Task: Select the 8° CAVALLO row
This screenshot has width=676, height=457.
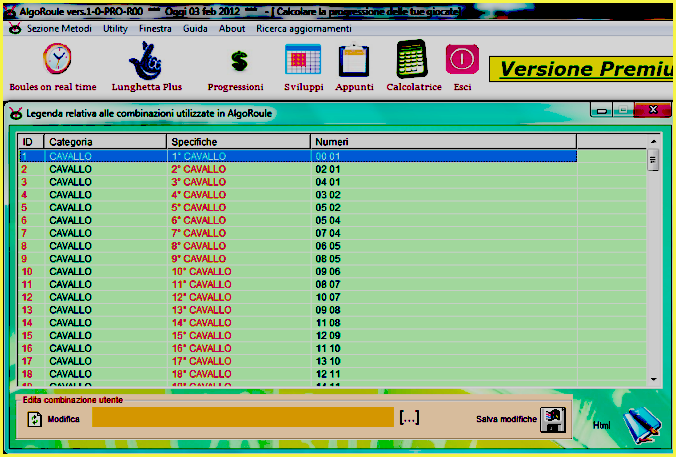Action: point(298,246)
